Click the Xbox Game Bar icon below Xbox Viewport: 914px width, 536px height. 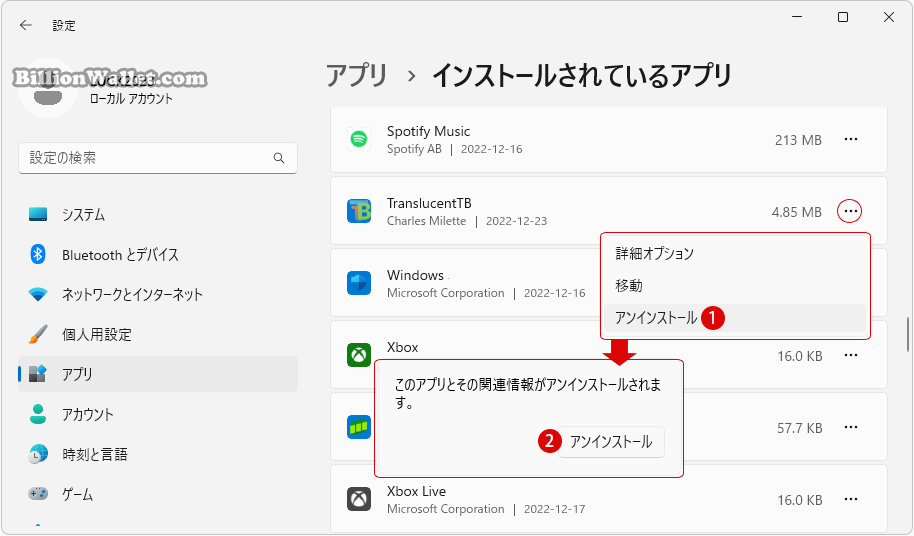359,427
